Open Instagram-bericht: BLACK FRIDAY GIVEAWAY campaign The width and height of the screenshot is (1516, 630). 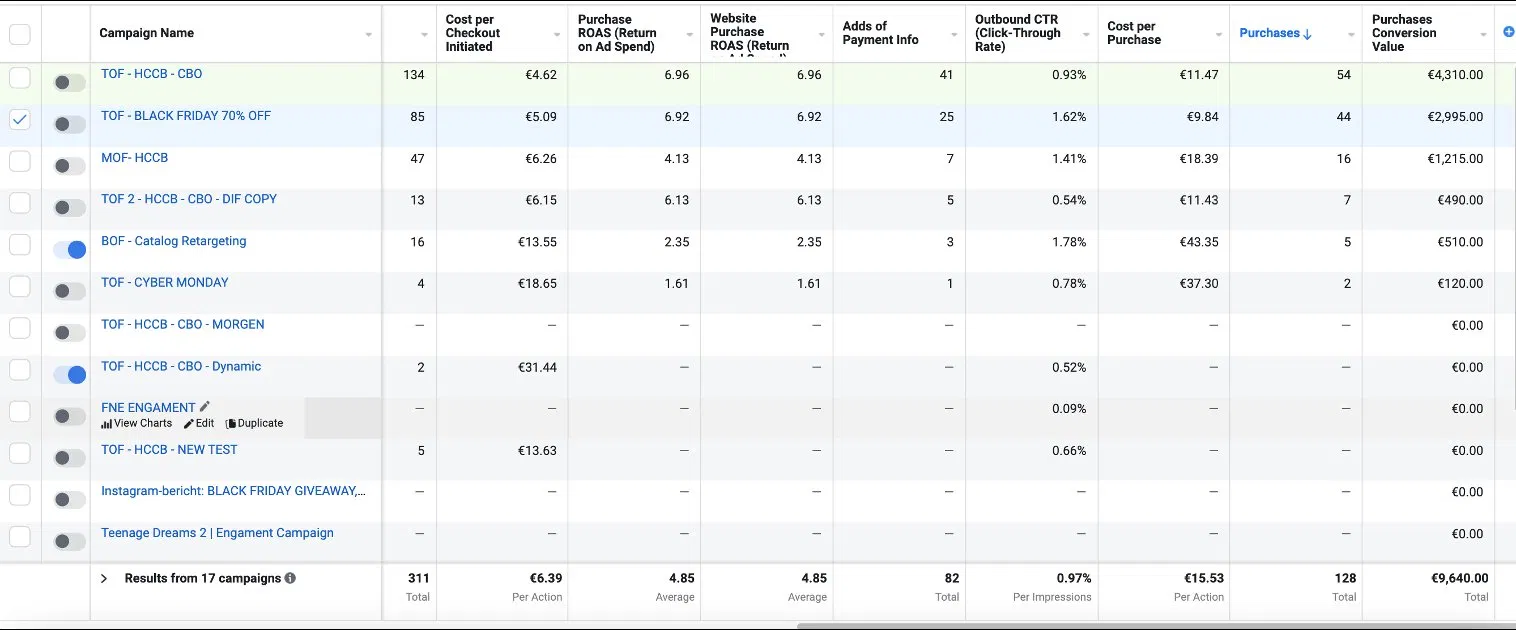pos(233,491)
